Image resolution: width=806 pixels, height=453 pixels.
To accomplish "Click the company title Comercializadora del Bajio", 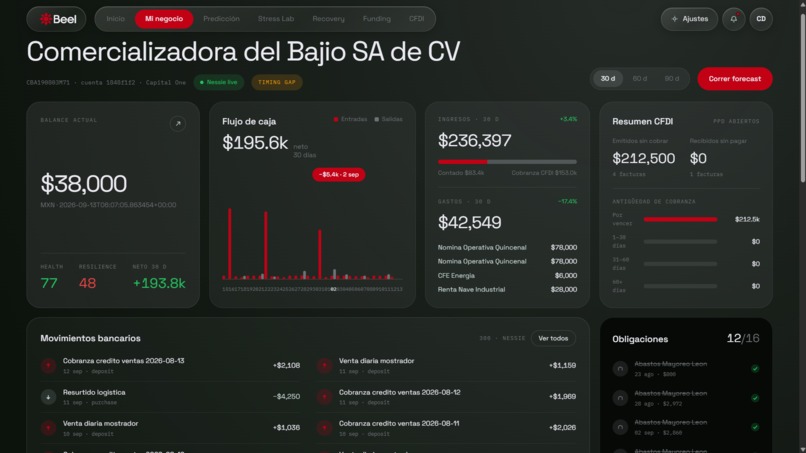I will point(244,51).
